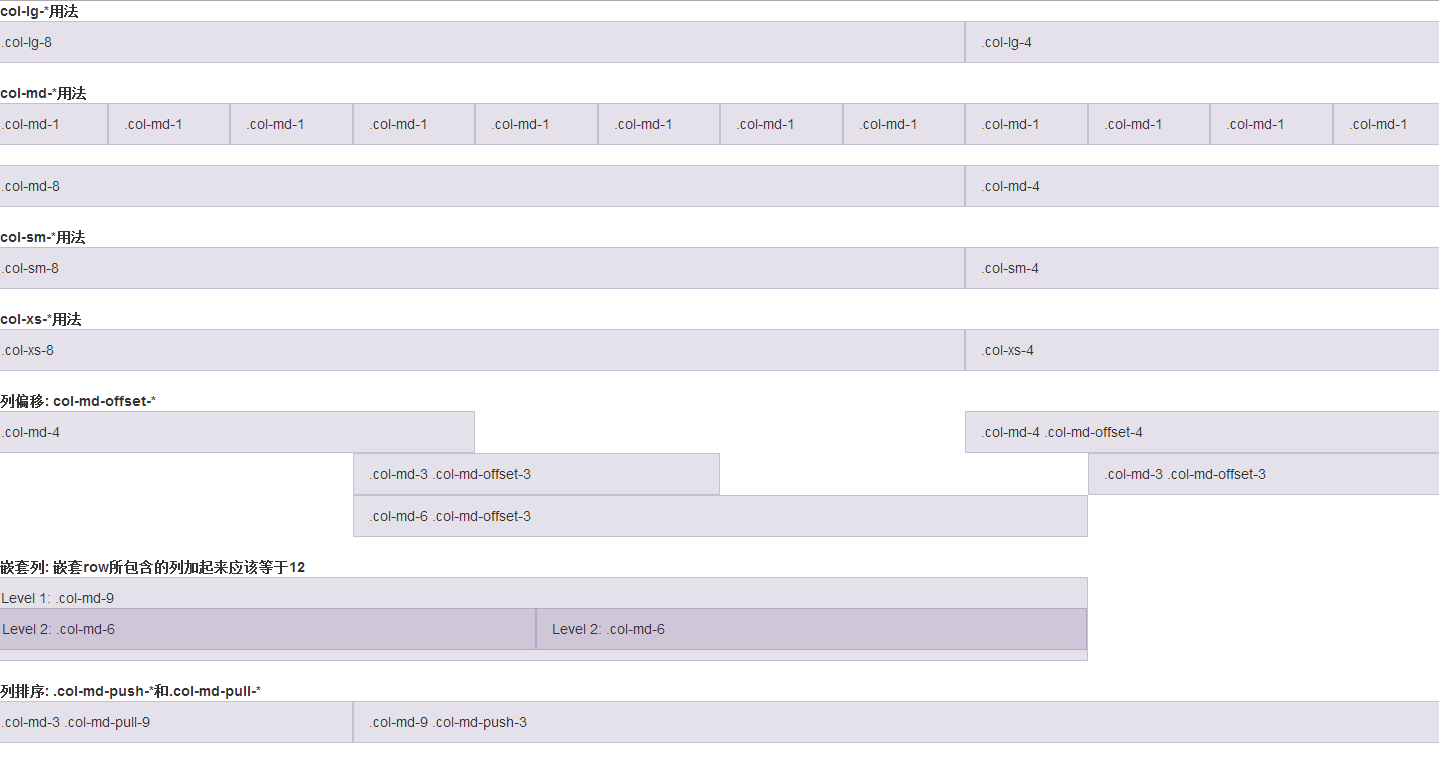Select the .col-lg-4 grid column
Screen dimensions: 1439x763
click(1202, 42)
